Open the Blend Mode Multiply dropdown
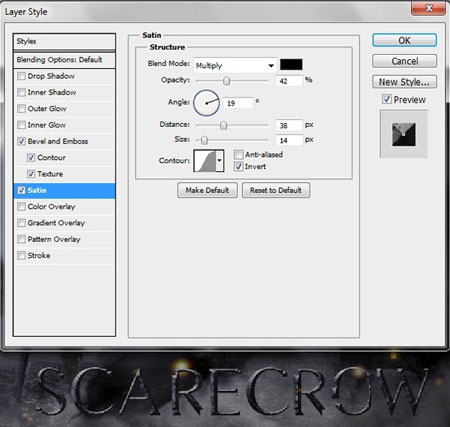Viewport: 450px width, 427px height. [x=235, y=65]
